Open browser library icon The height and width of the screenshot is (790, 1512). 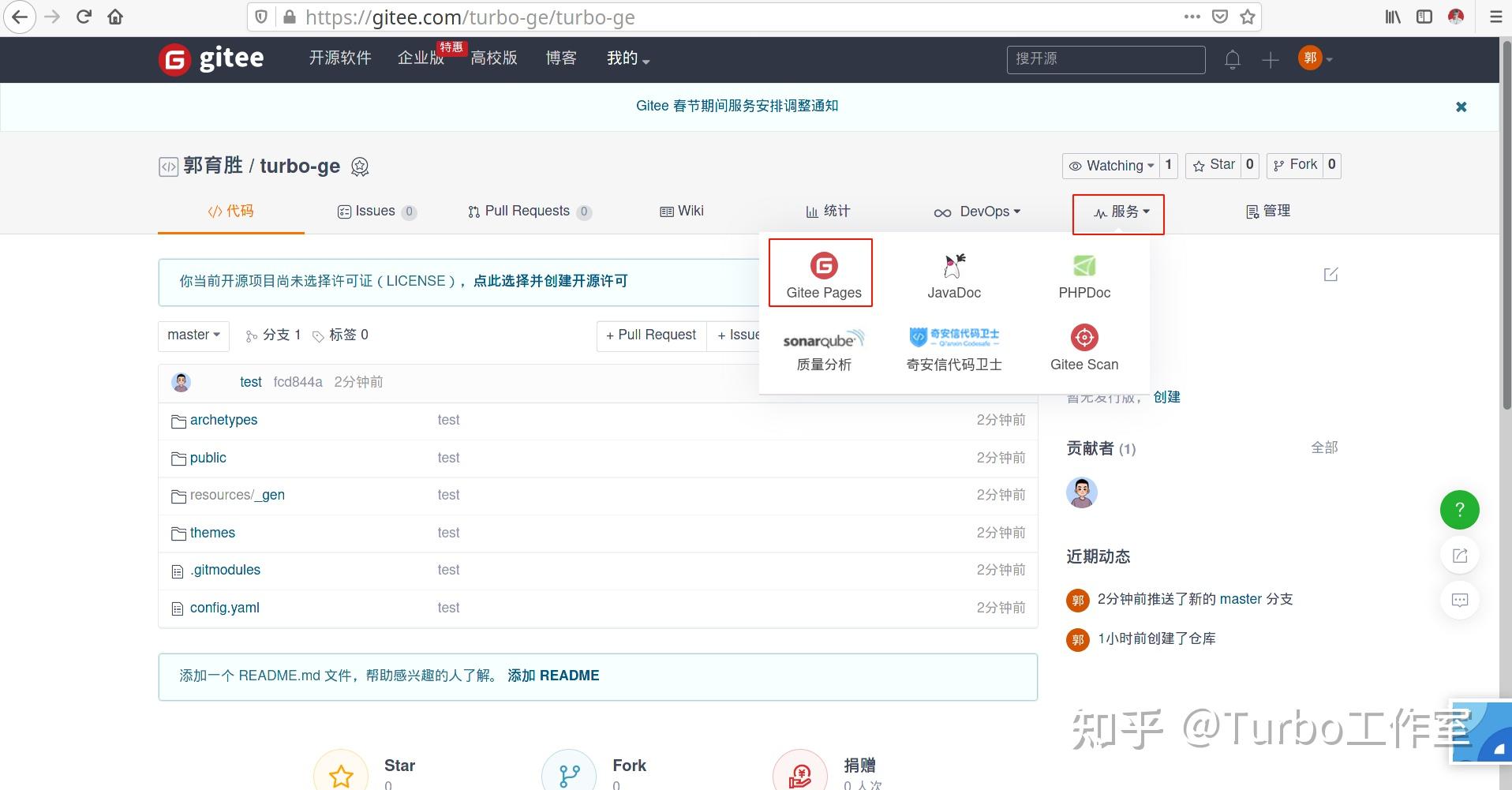(x=1393, y=17)
